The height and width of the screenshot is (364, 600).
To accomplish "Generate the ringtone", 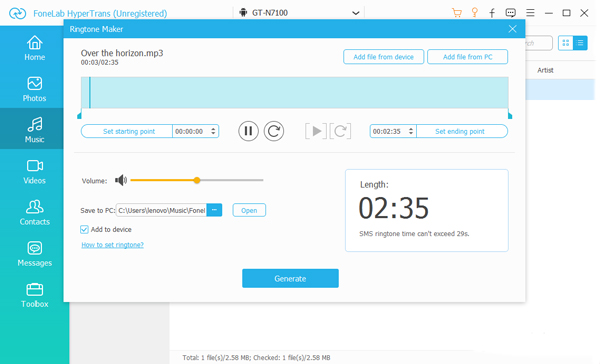I will [x=290, y=278].
